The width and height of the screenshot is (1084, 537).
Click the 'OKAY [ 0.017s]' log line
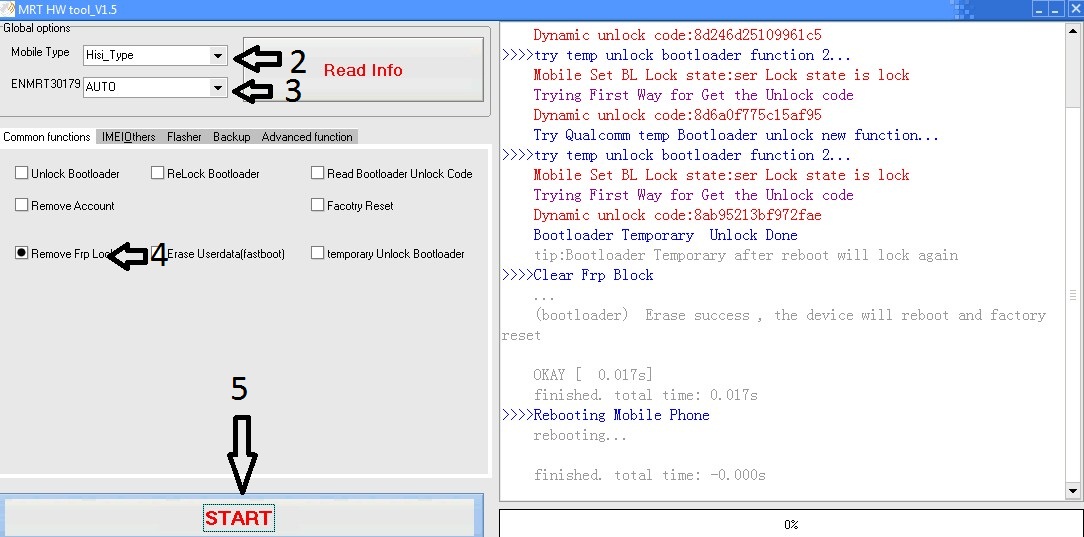(x=593, y=375)
